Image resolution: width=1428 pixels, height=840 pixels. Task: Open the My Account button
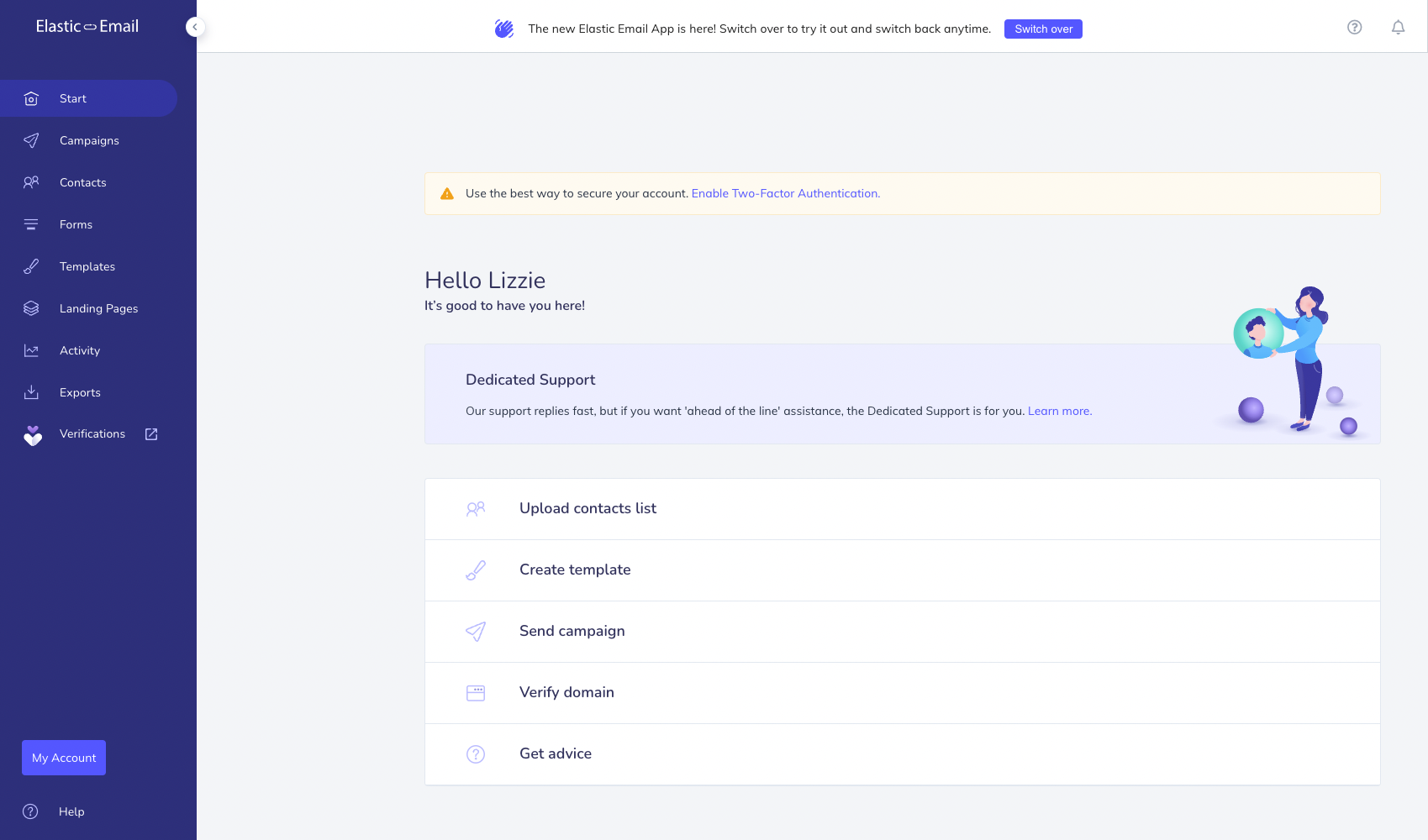point(64,758)
